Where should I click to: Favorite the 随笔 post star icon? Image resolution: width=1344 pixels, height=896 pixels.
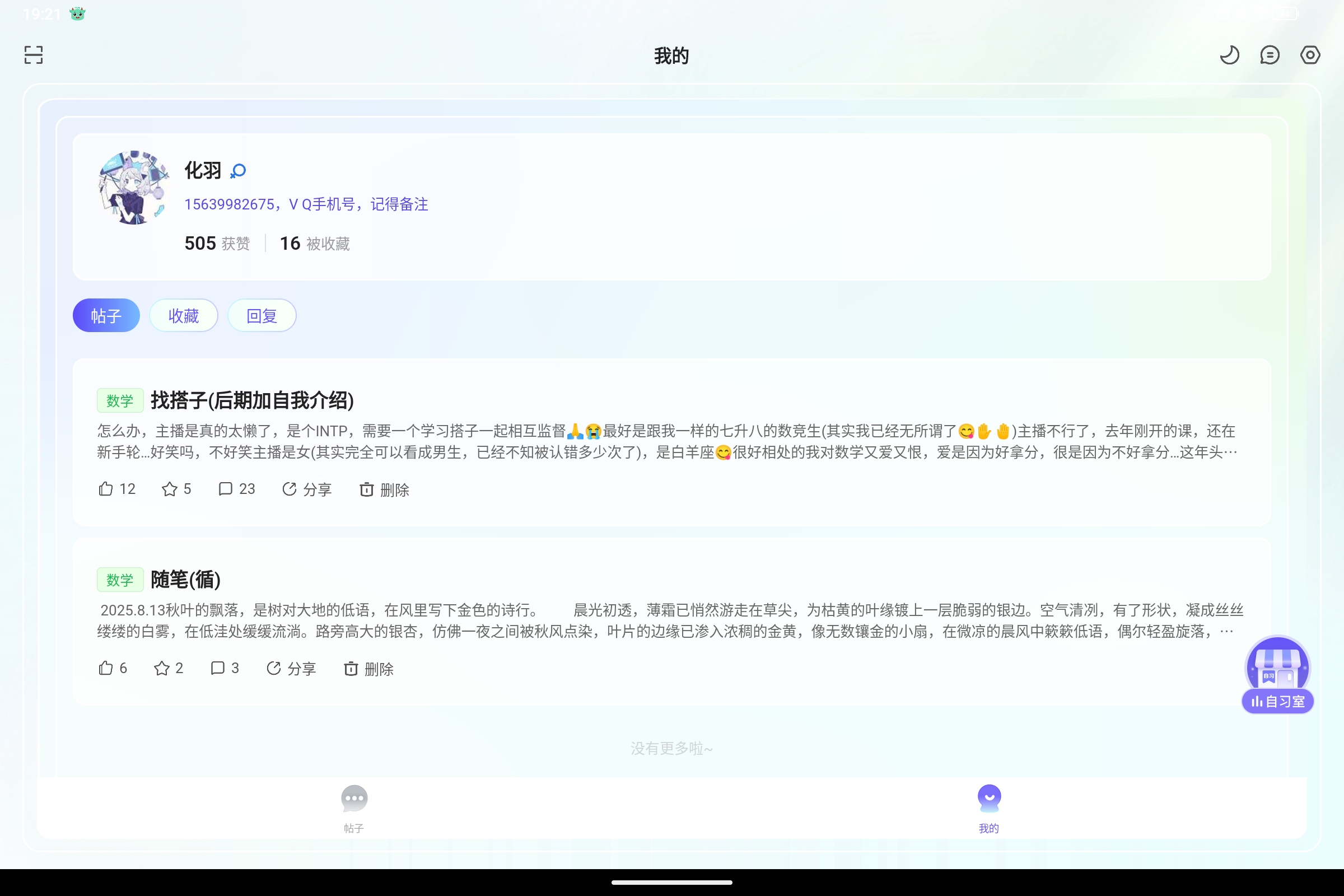[169, 669]
